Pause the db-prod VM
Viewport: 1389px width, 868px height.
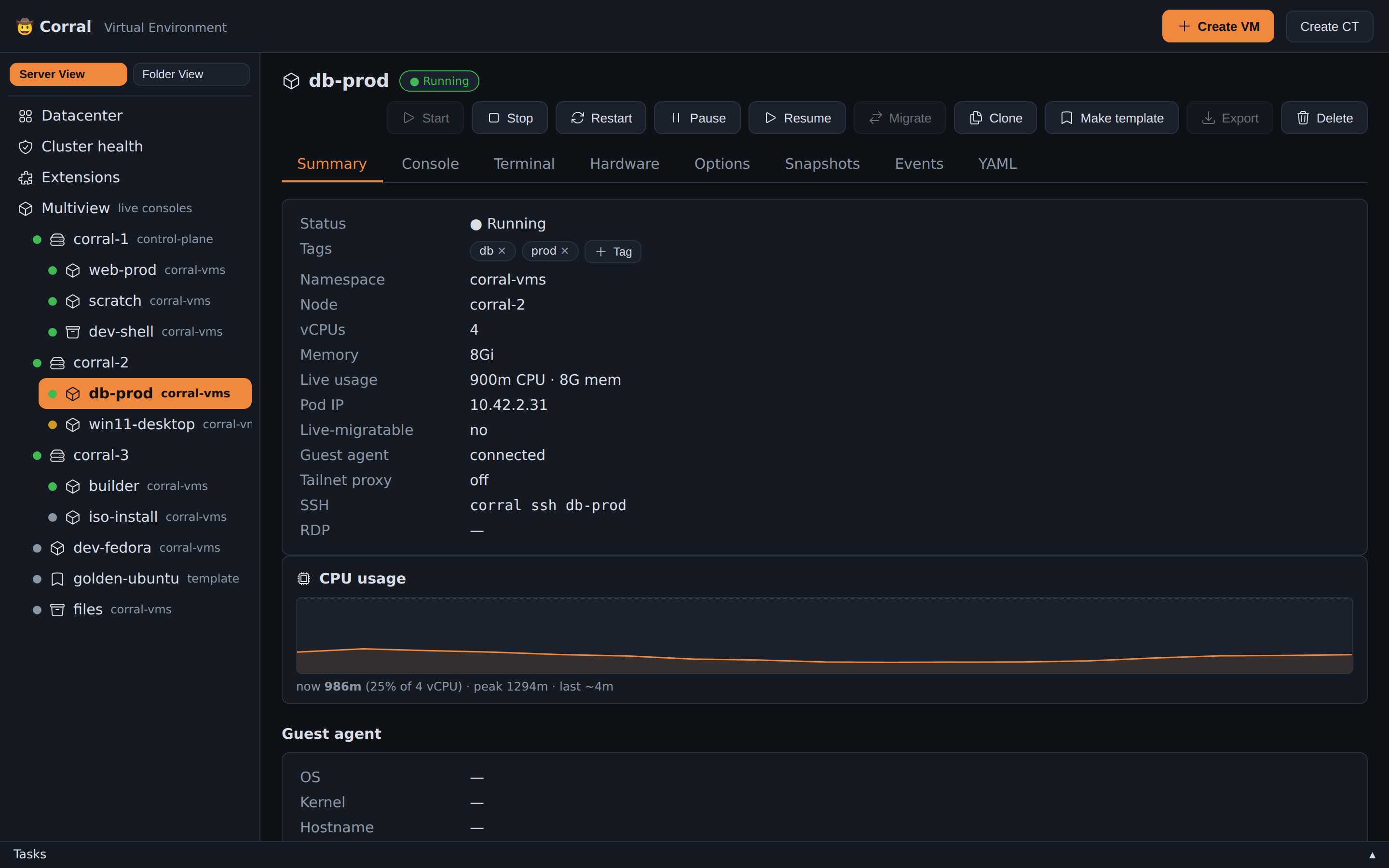697,118
